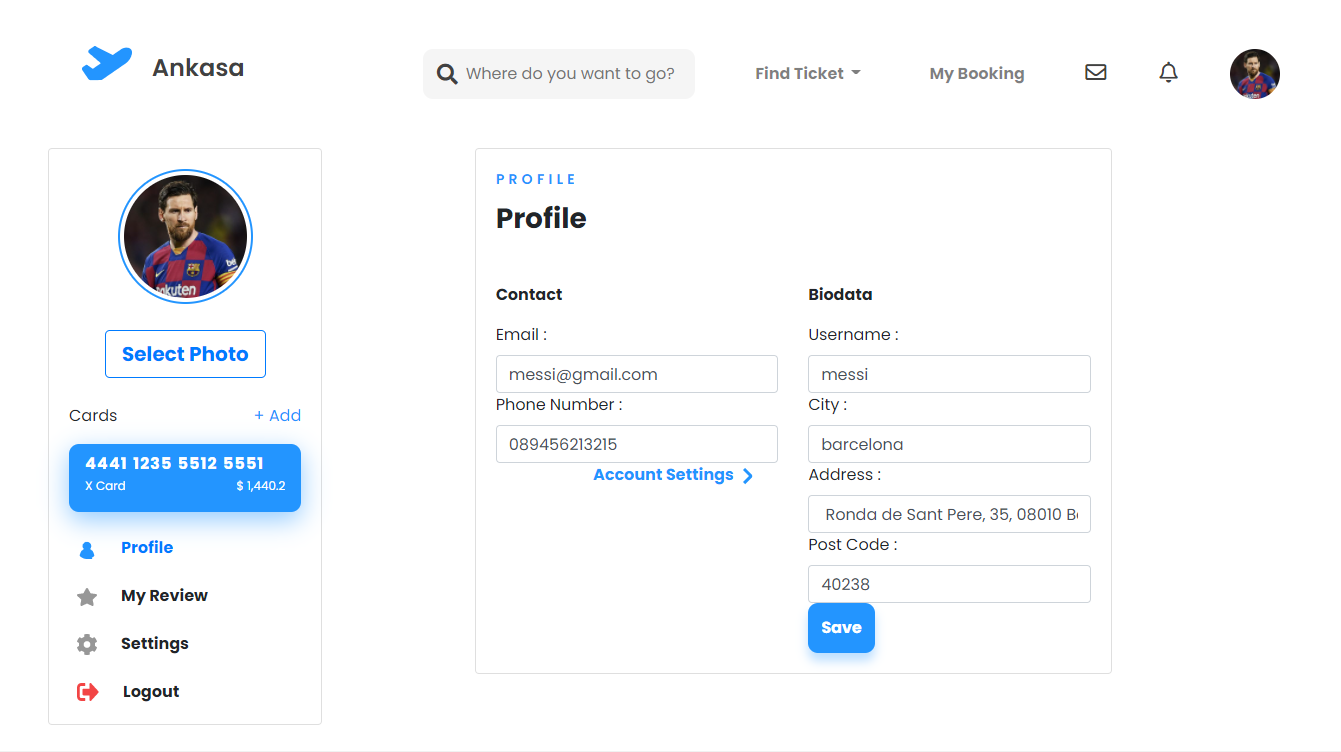This screenshot has width=1341, height=752.
Task: Click the Username input field
Action: (x=949, y=374)
